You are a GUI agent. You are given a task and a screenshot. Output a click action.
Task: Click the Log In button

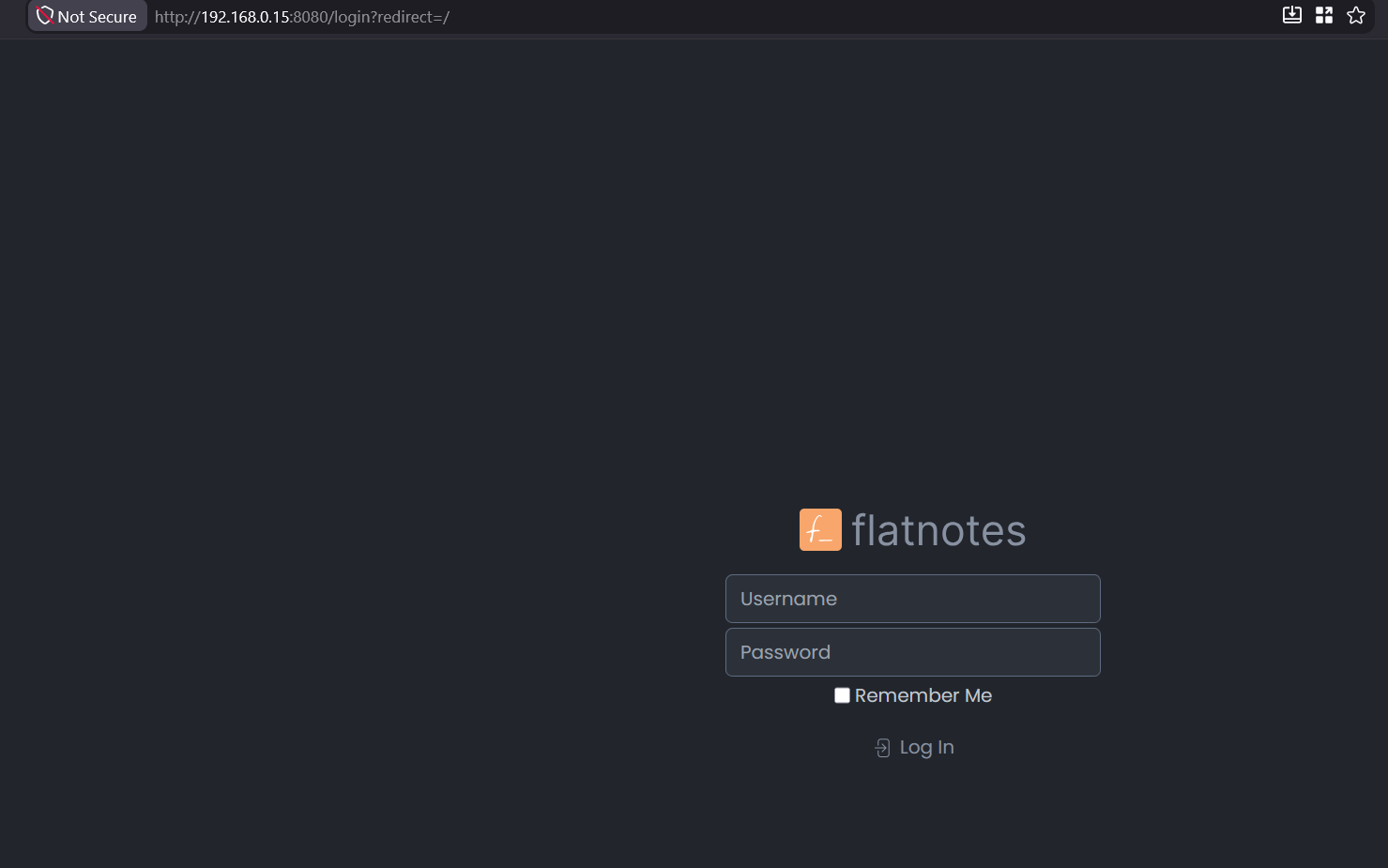(x=913, y=747)
